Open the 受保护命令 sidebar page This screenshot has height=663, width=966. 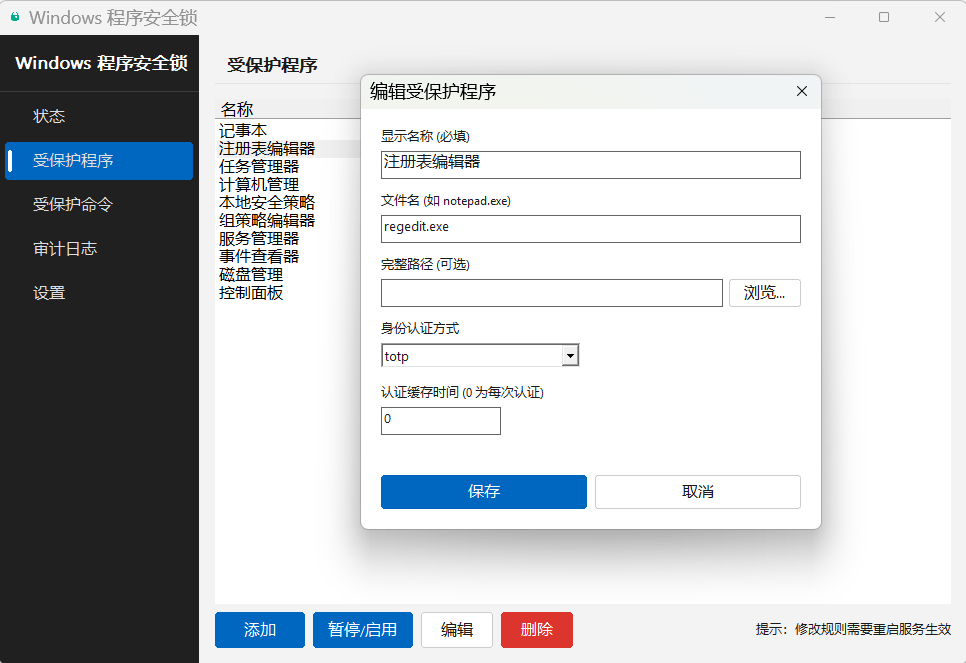pos(74,205)
